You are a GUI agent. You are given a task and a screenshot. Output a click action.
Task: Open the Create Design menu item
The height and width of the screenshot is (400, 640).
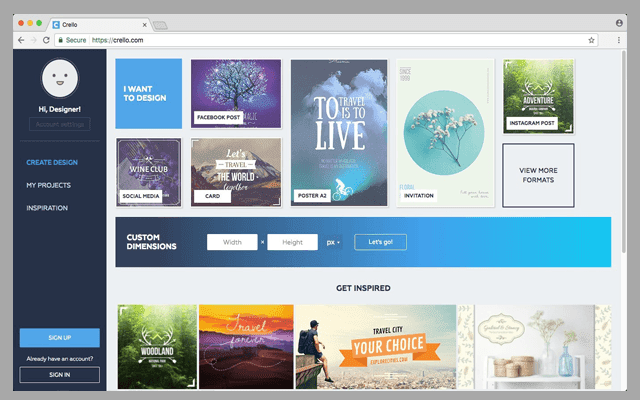[x=52, y=162]
